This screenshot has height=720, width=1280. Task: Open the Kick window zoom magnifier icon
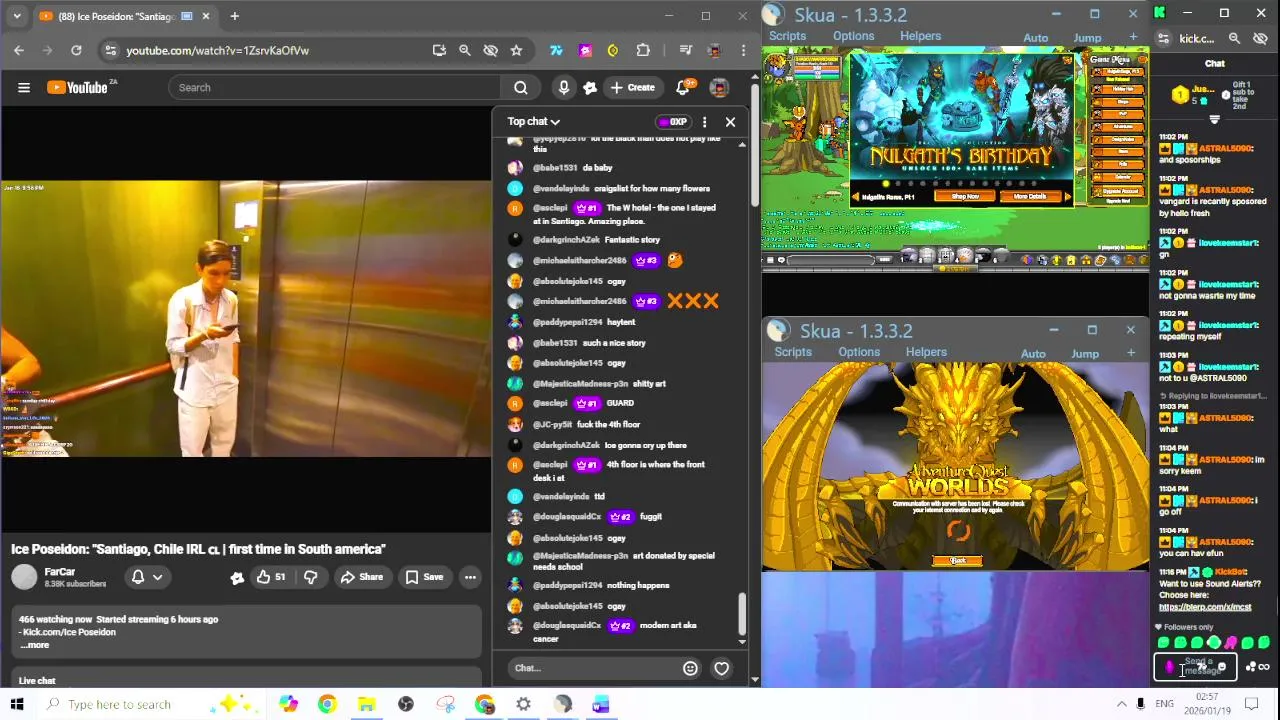click(x=1234, y=39)
